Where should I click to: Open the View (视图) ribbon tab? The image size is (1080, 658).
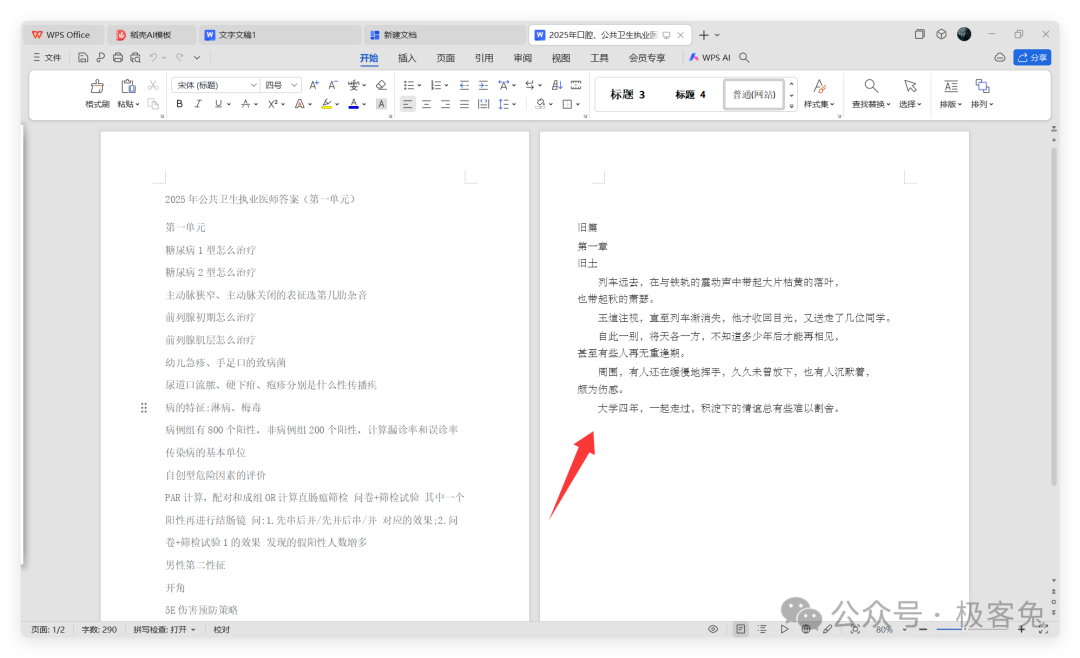coord(561,58)
